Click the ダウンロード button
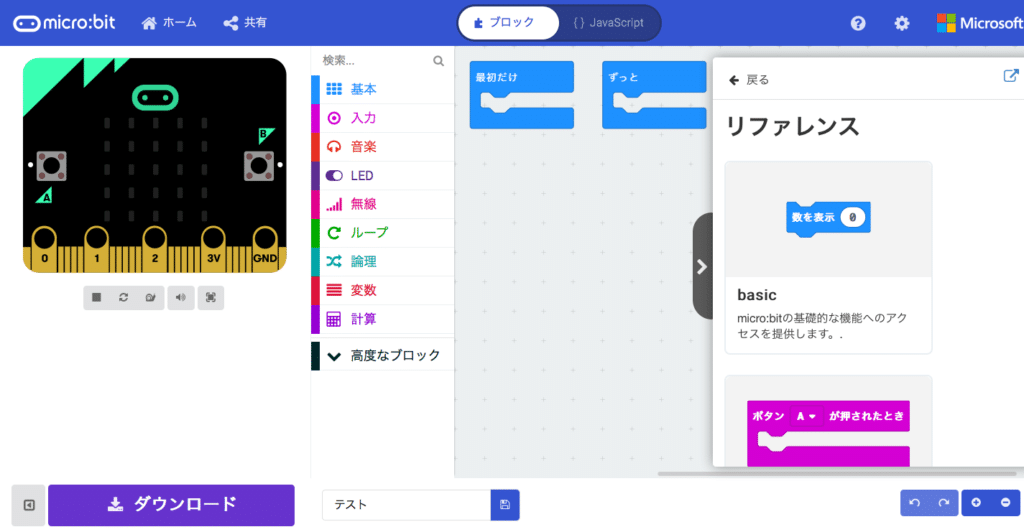This screenshot has width=1024, height=532. coord(171,505)
